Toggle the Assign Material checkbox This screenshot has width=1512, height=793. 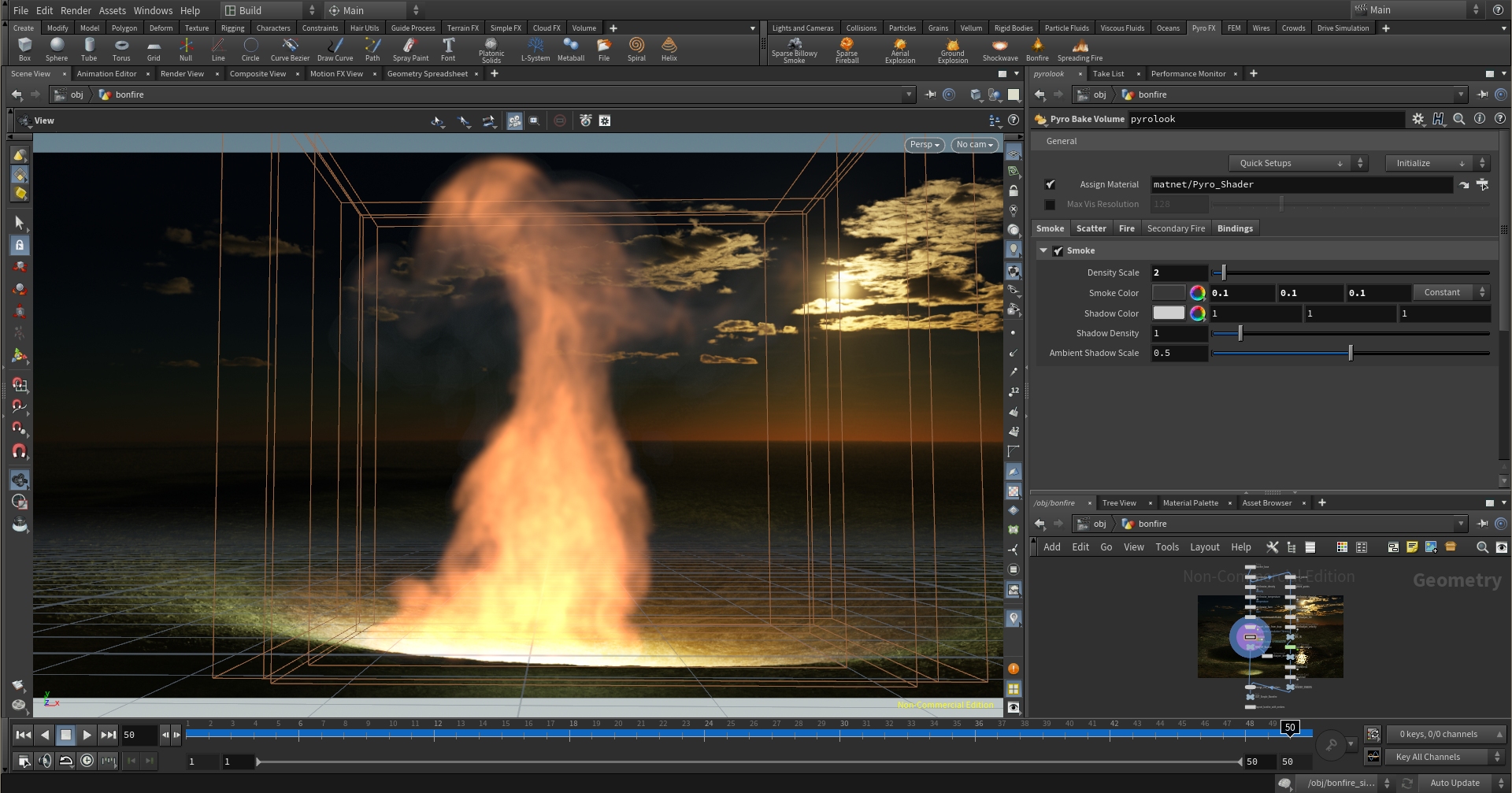(1050, 184)
